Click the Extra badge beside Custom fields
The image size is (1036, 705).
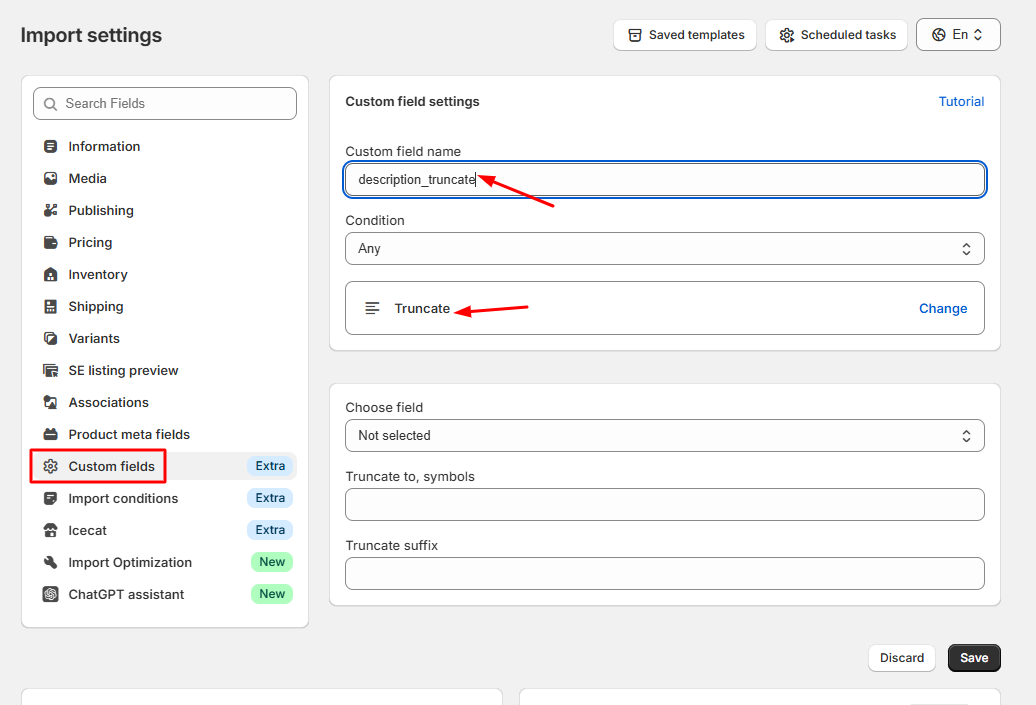tap(270, 466)
